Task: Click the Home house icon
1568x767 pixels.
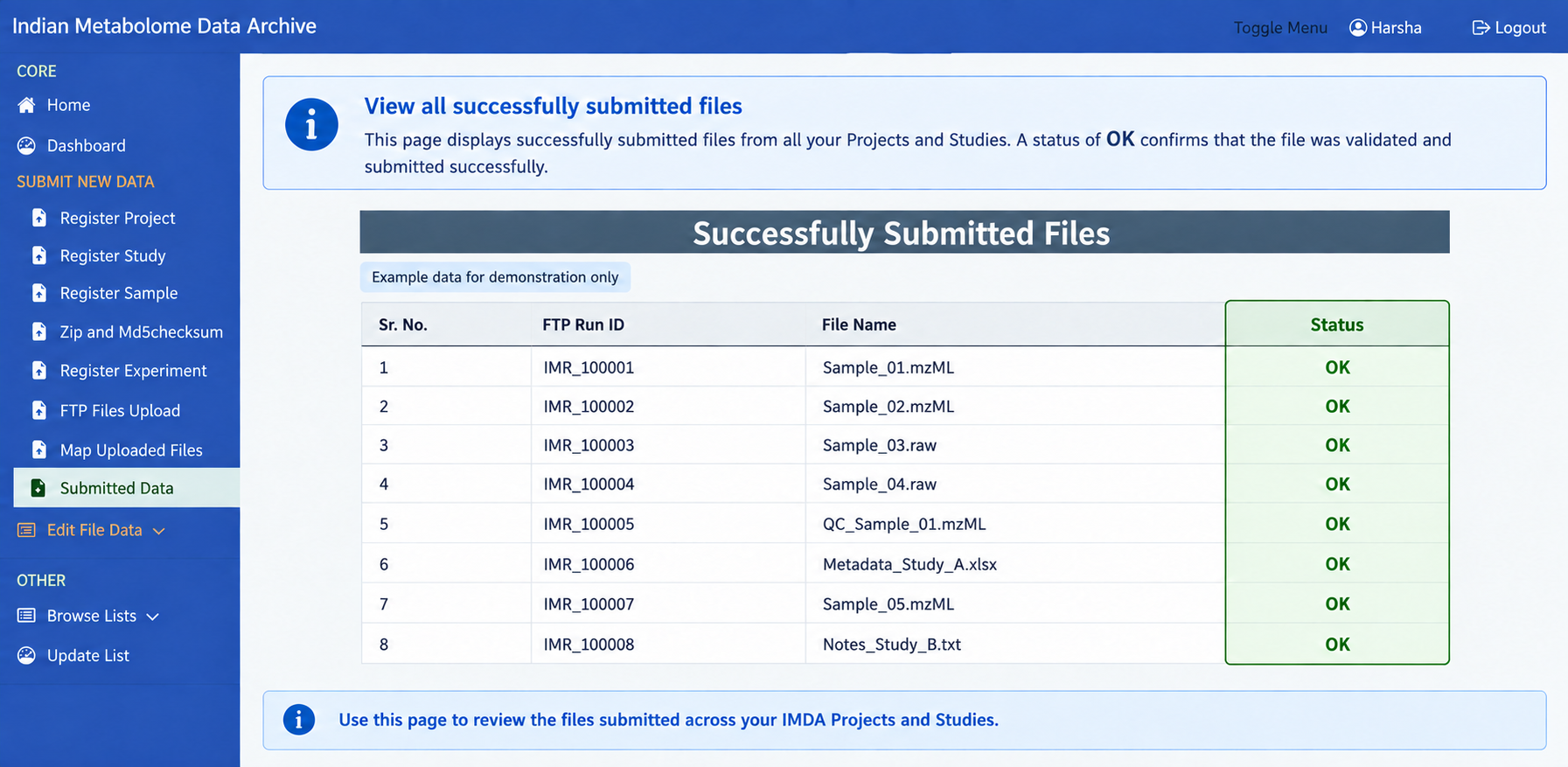Action: (x=26, y=105)
